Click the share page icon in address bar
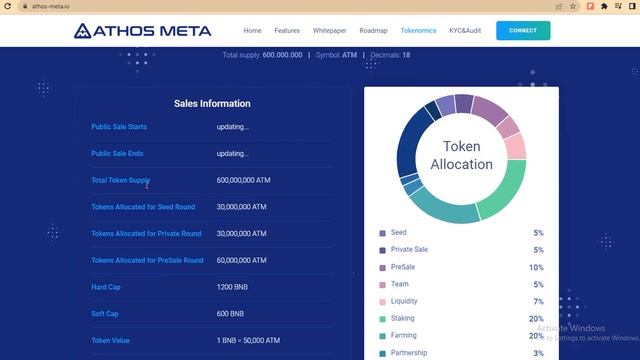 tap(559, 6)
